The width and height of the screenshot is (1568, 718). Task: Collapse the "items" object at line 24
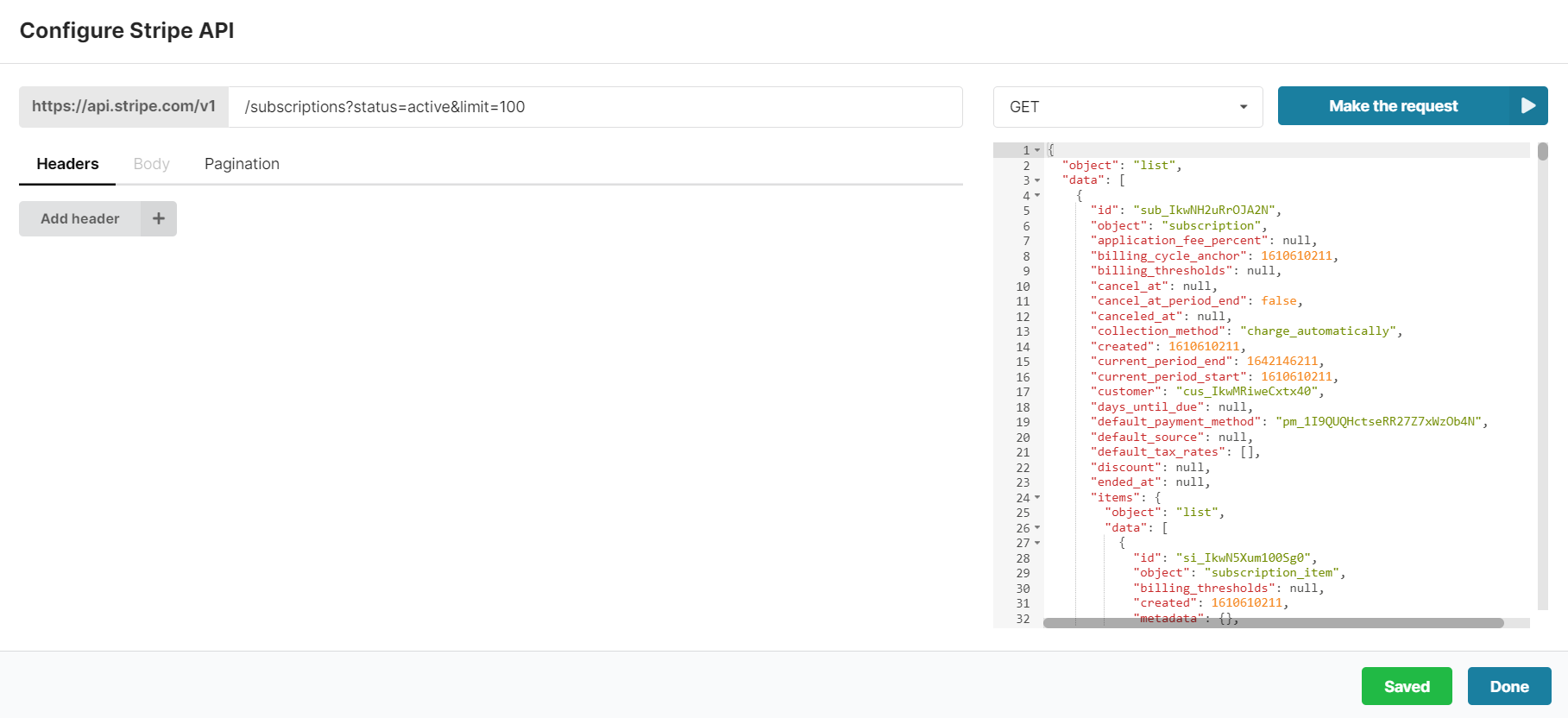[x=1037, y=498]
